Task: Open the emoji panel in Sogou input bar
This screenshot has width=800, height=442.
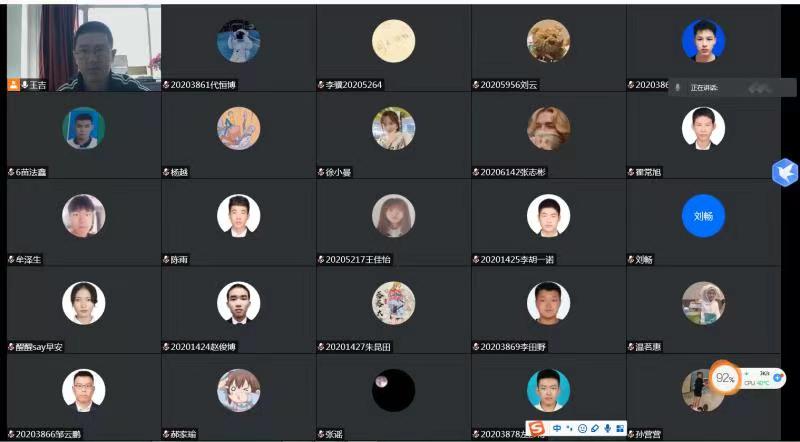Action: click(x=582, y=428)
